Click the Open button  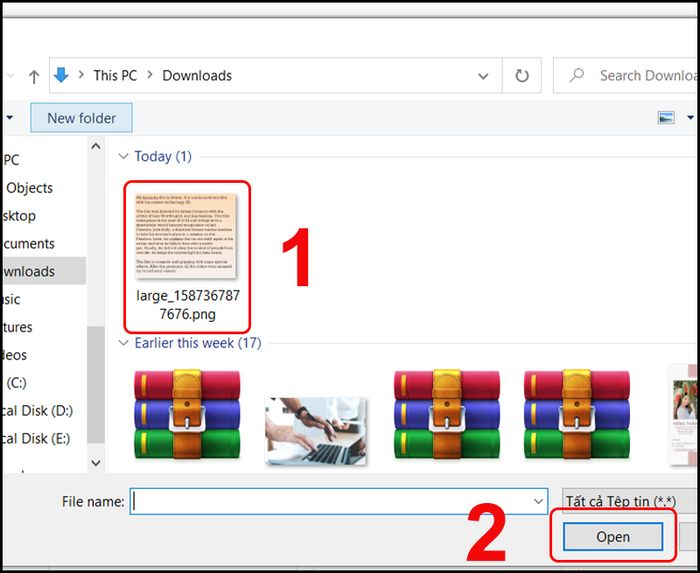613,537
